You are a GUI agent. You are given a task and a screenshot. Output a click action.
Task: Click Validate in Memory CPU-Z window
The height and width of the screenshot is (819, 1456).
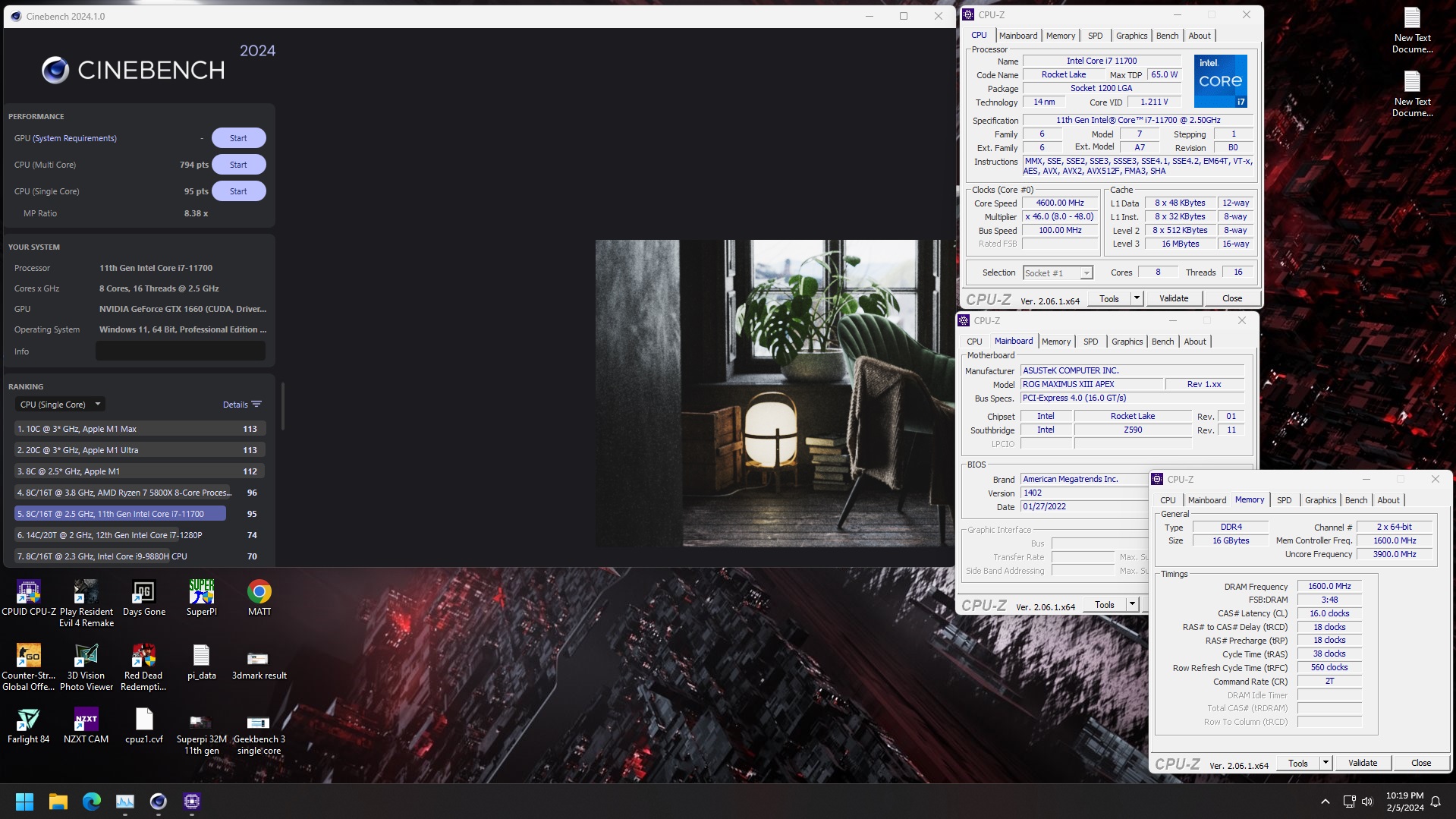click(x=1363, y=764)
